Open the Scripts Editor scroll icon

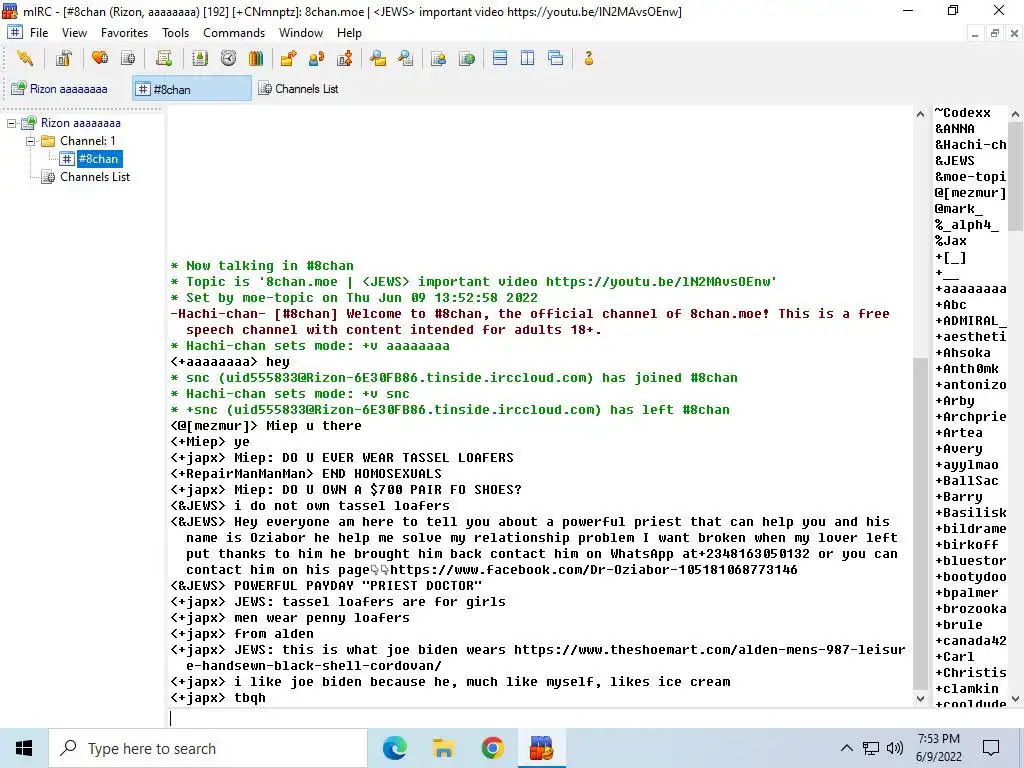point(164,59)
